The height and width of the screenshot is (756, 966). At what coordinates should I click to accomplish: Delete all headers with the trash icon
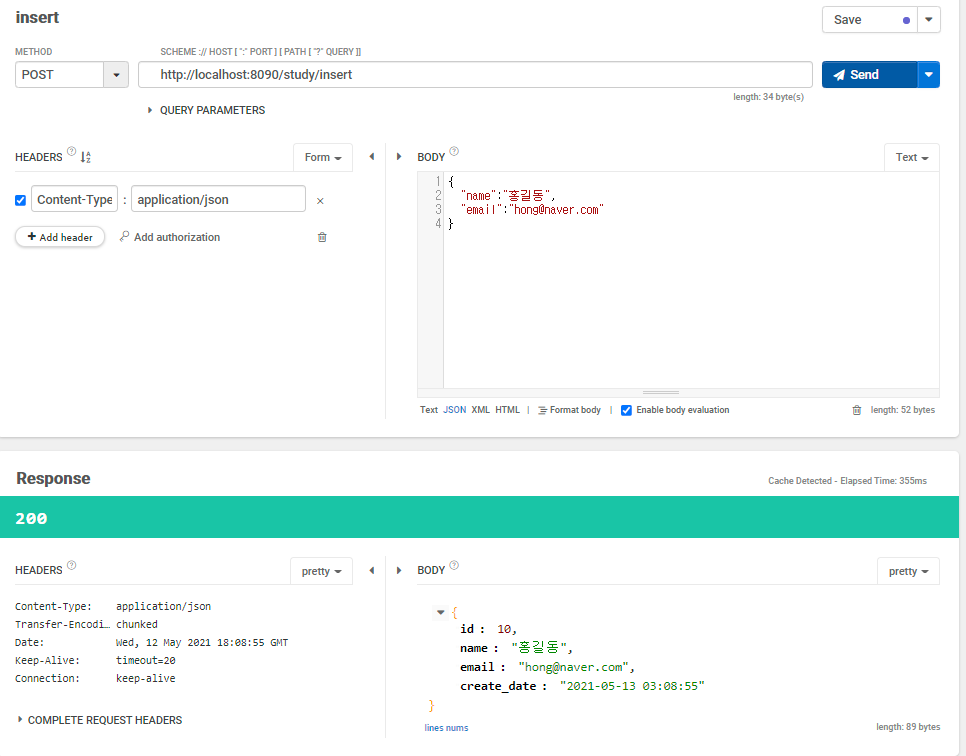point(322,237)
